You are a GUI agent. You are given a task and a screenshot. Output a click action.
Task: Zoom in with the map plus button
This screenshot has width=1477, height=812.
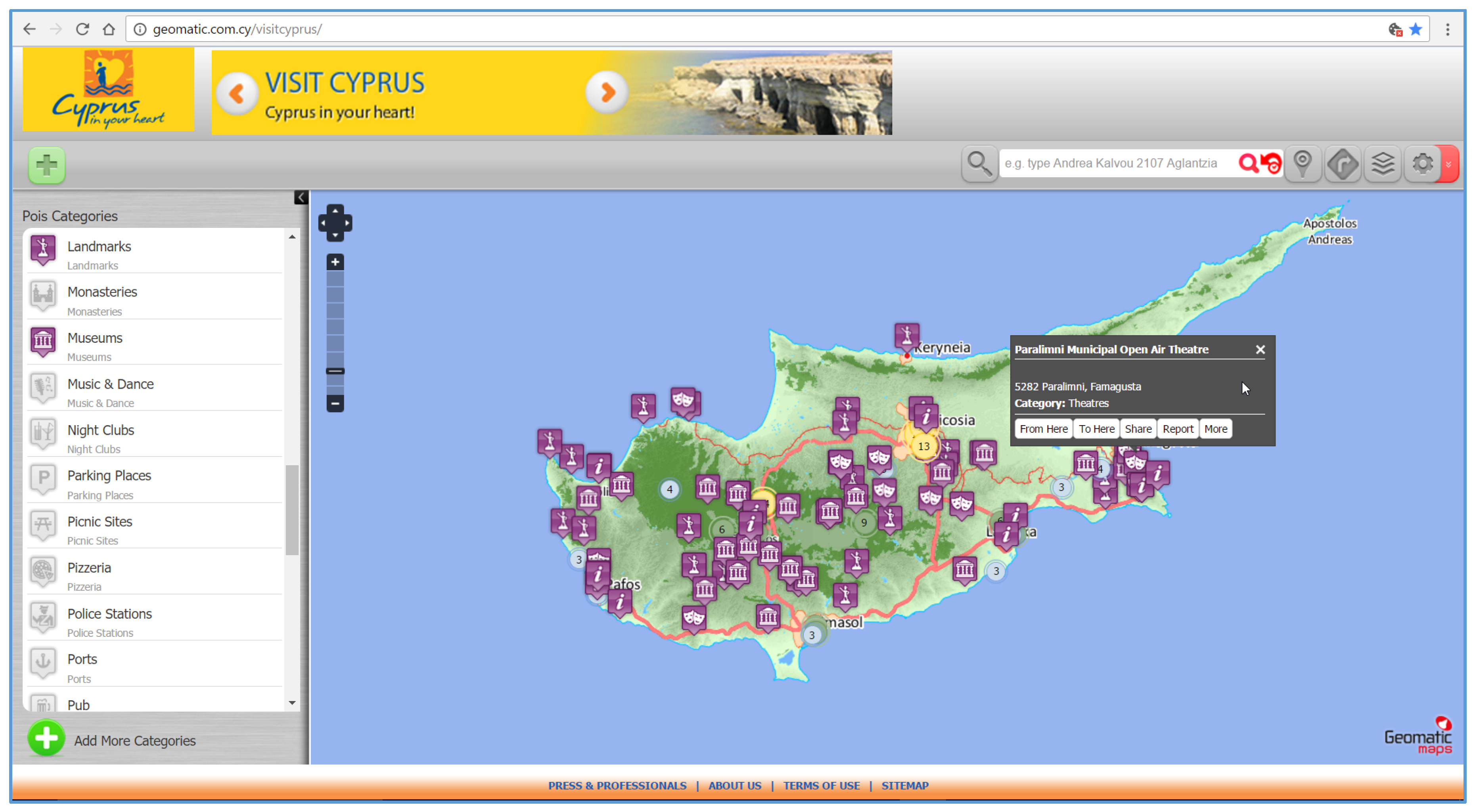click(335, 262)
